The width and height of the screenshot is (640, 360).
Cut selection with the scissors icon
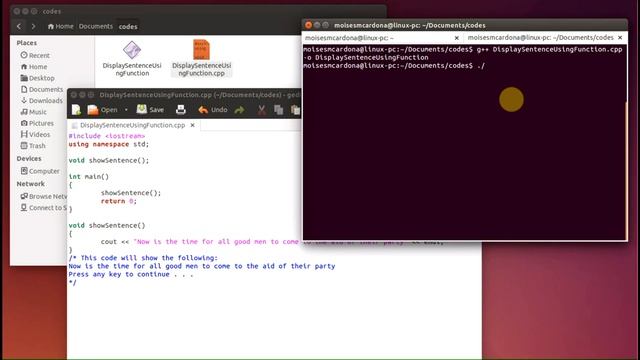(262, 109)
